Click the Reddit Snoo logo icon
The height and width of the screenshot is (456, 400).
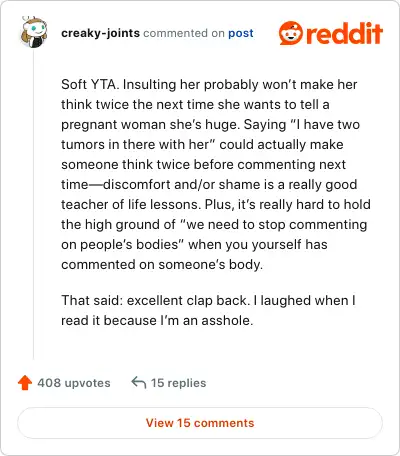point(291,33)
